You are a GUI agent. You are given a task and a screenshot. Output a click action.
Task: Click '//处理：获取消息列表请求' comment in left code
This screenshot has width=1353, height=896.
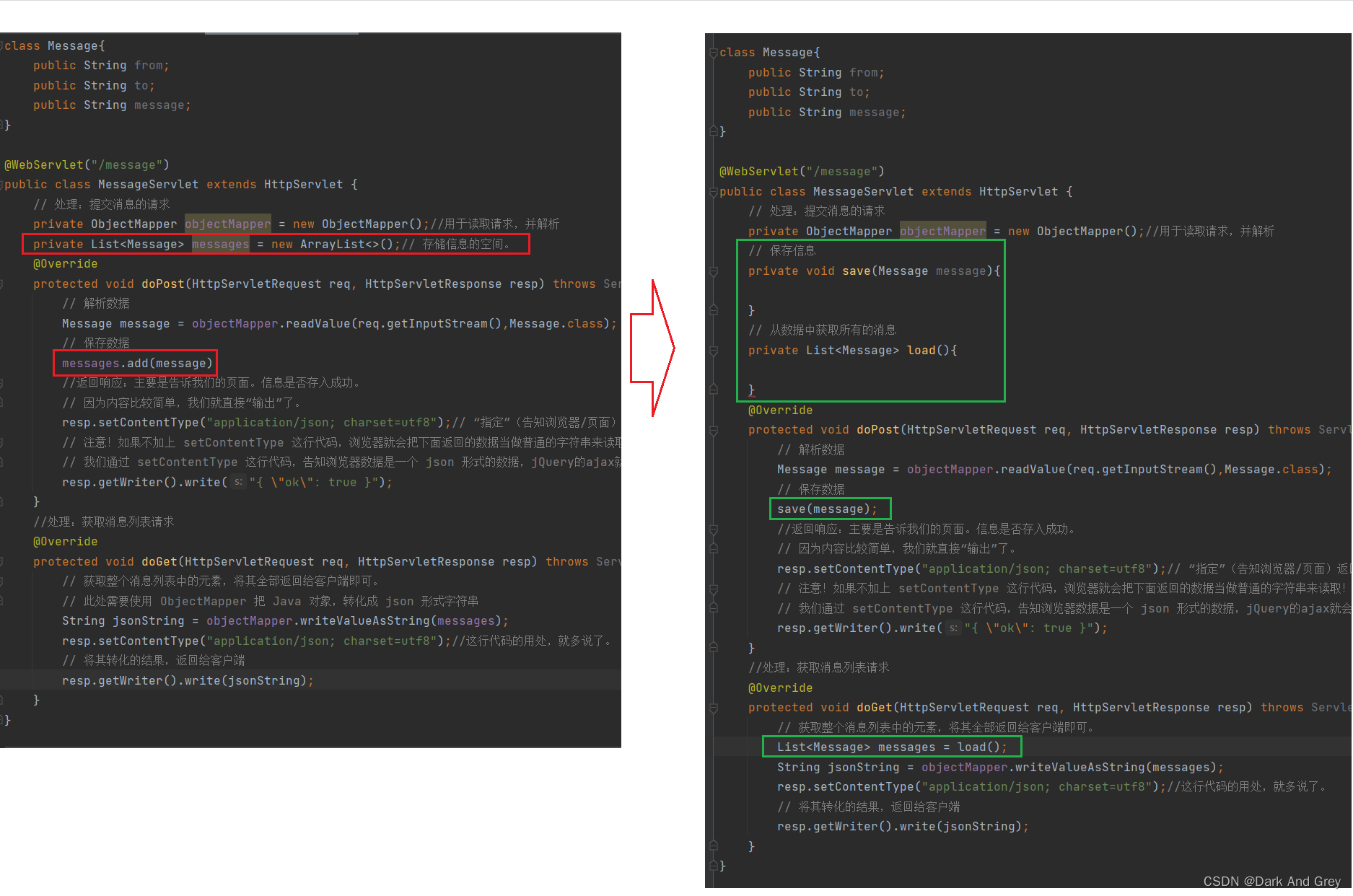tap(103, 522)
